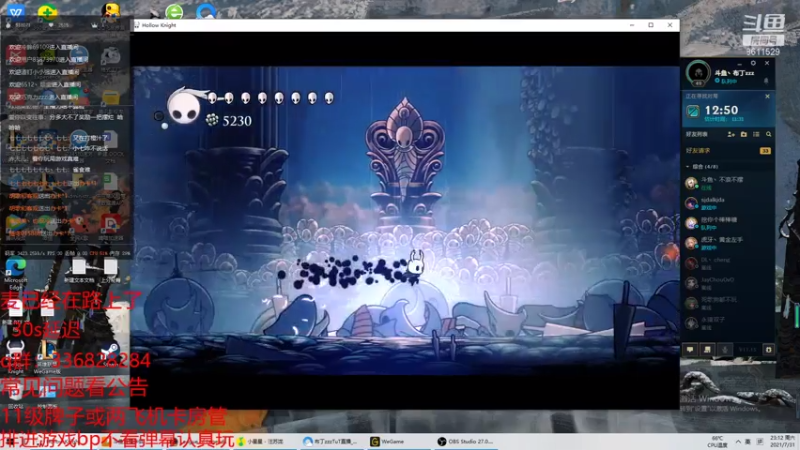Click the settings gear in the friends panel
This screenshot has height=450, width=800.
[x=753, y=63]
